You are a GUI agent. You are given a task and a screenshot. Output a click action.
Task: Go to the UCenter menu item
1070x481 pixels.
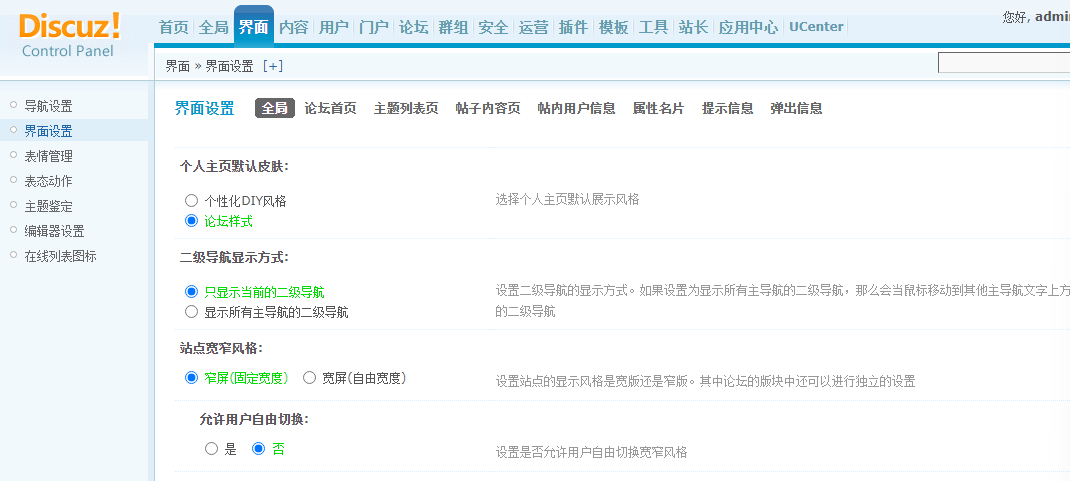[816, 27]
